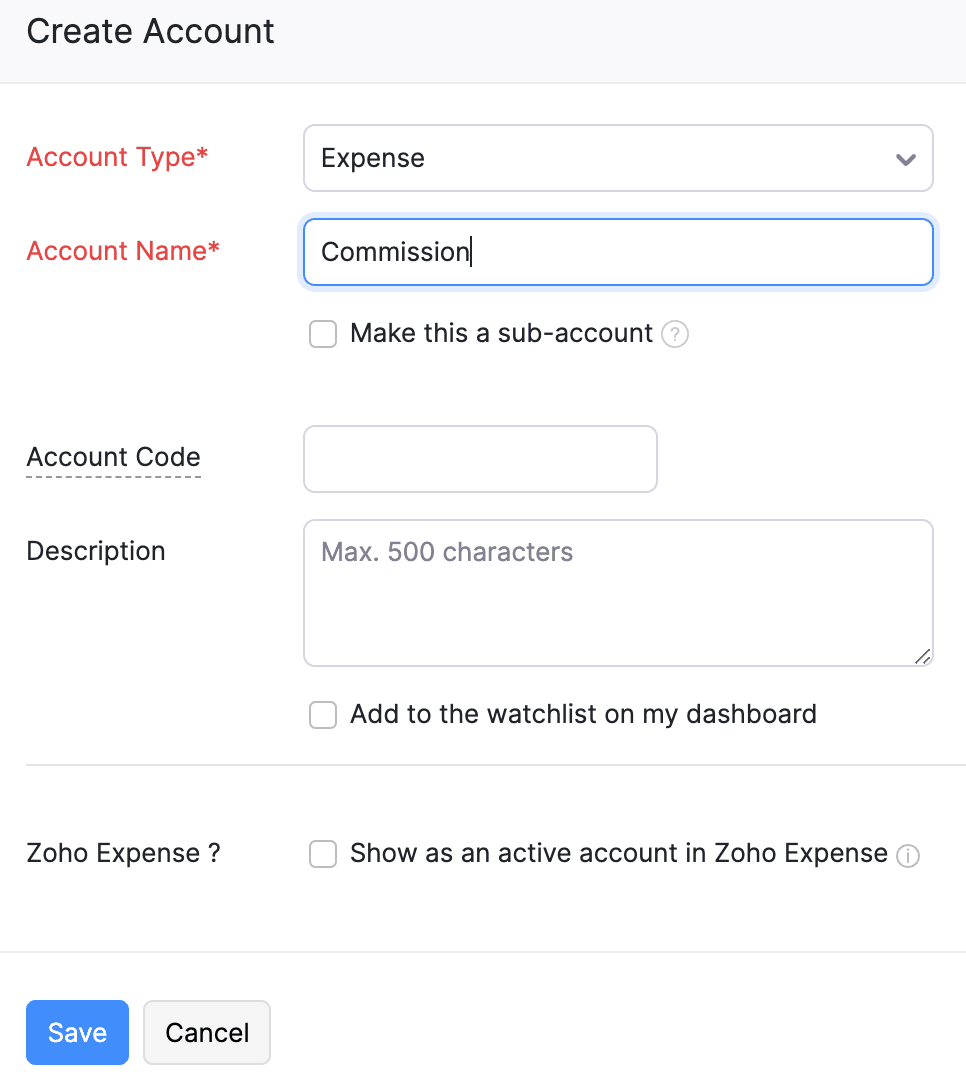Select the Commission text in Account Name
Viewport: 966px width, 1082px height.
pos(395,252)
